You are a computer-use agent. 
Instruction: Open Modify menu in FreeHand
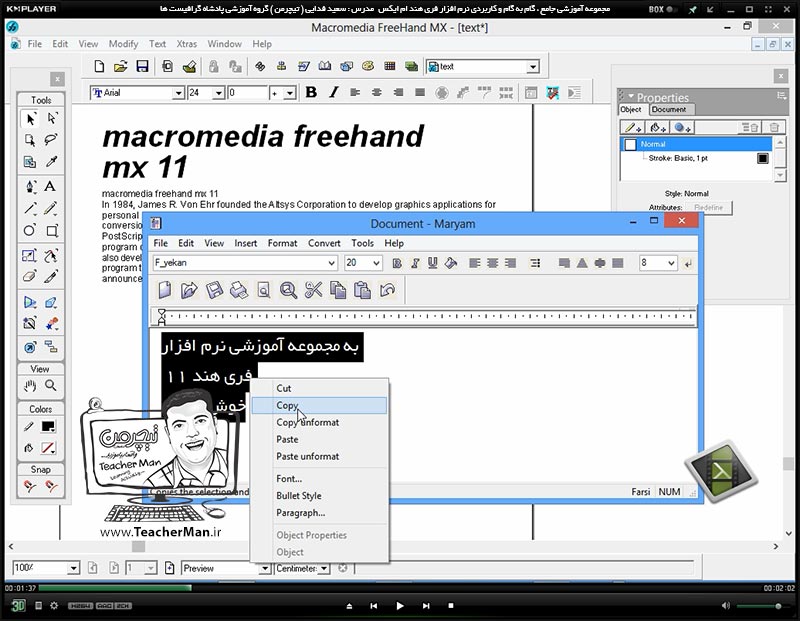pos(123,44)
